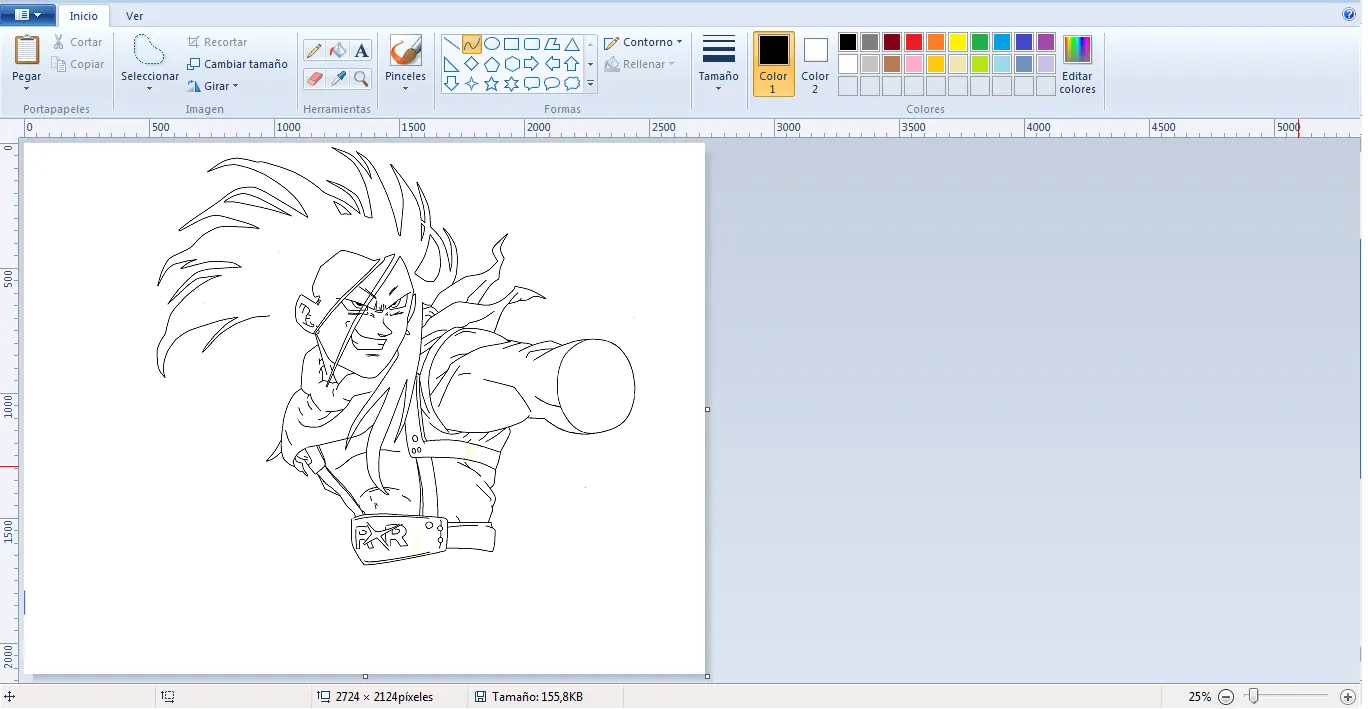This screenshot has height=709, width=1368.
Task: Choose the Triangle shape
Action: click(x=572, y=44)
